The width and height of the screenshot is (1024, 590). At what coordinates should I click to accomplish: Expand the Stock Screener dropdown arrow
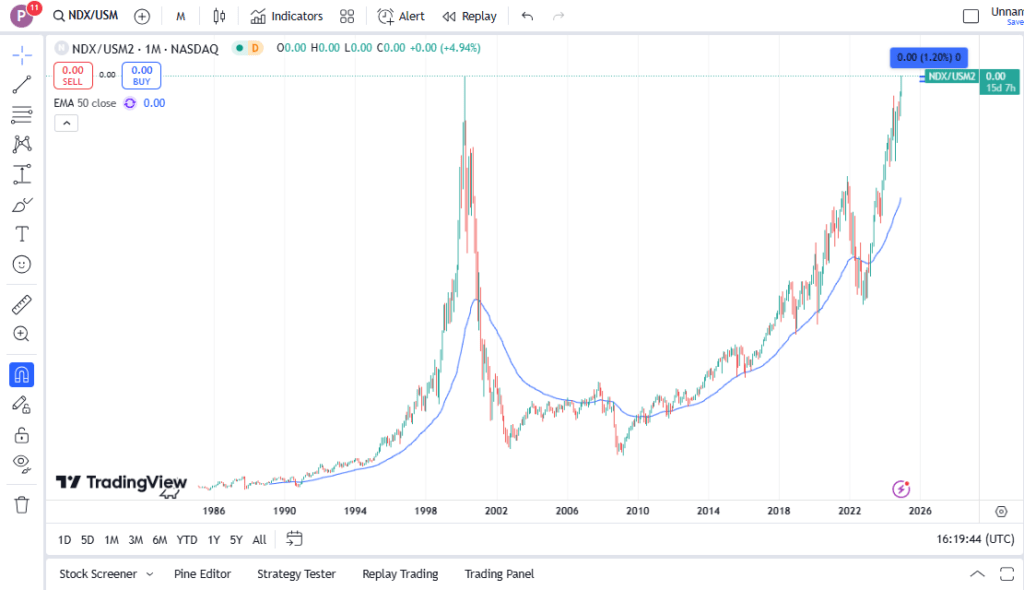coord(150,574)
